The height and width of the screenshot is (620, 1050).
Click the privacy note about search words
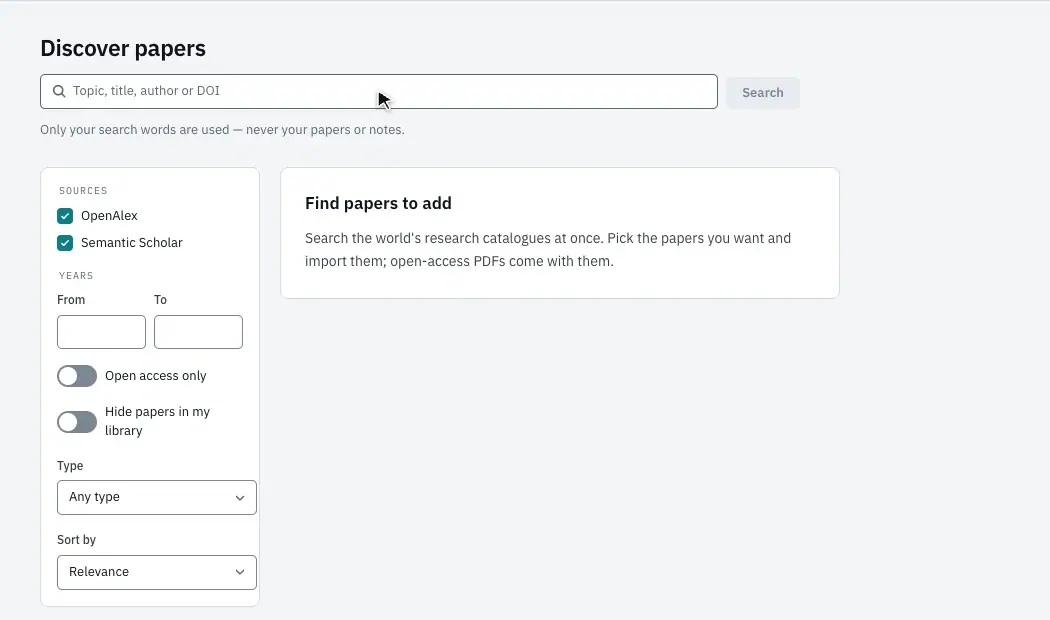[x=222, y=130]
